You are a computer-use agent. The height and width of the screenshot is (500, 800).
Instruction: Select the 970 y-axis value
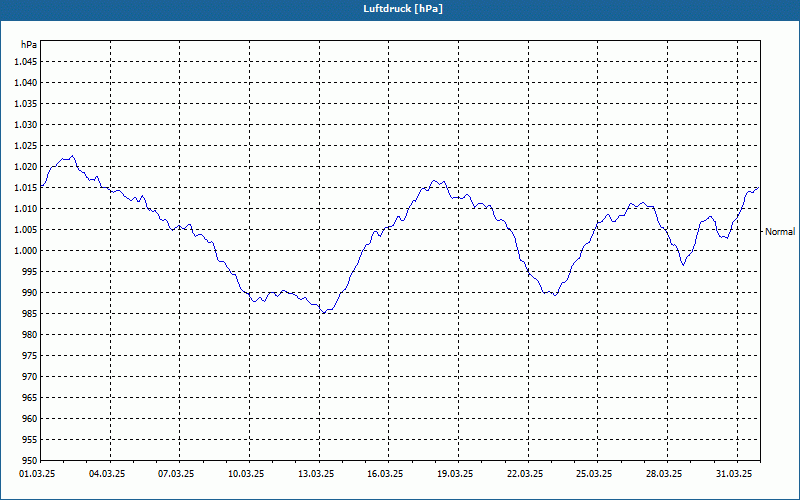[31, 377]
